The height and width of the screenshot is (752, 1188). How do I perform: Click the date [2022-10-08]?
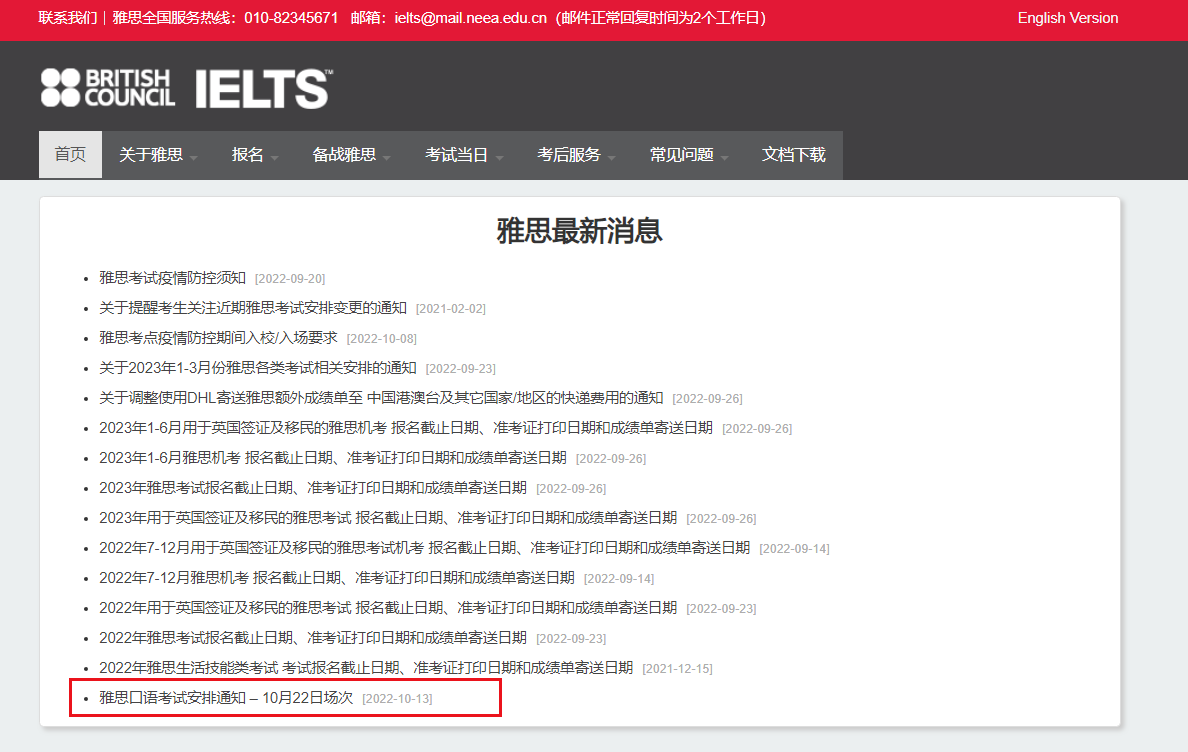coord(382,339)
